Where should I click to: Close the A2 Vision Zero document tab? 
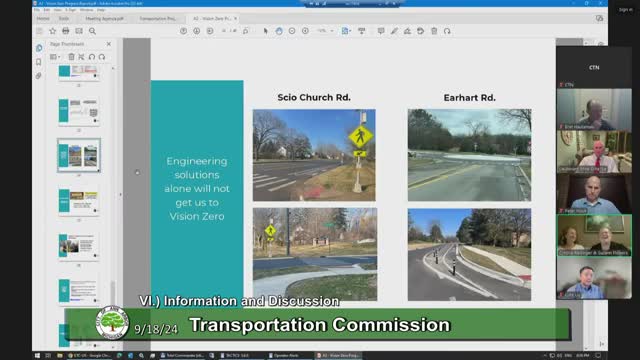click(x=236, y=18)
